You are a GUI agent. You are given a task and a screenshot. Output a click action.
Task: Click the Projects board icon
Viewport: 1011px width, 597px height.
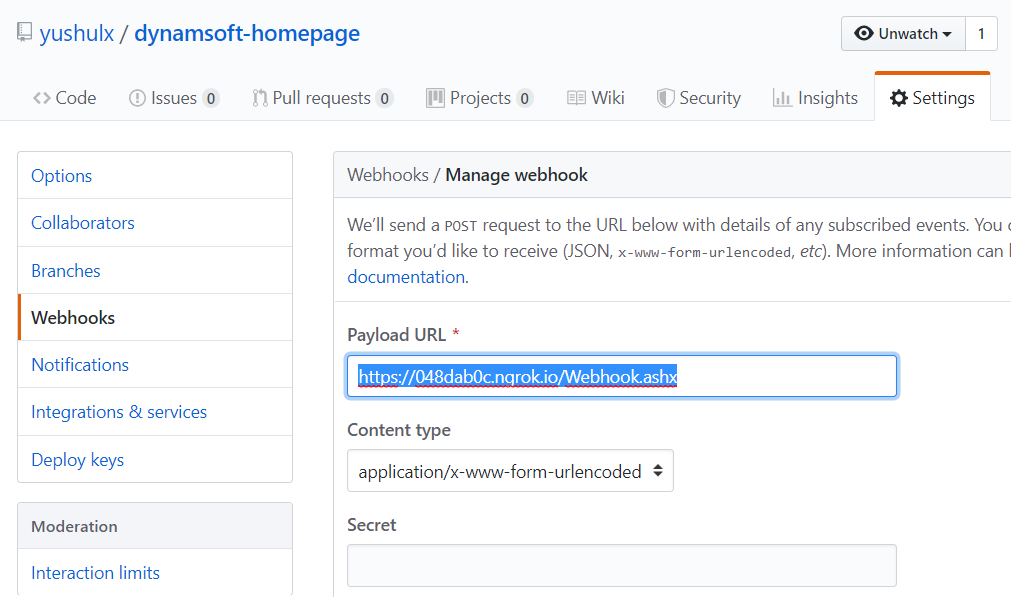point(435,98)
